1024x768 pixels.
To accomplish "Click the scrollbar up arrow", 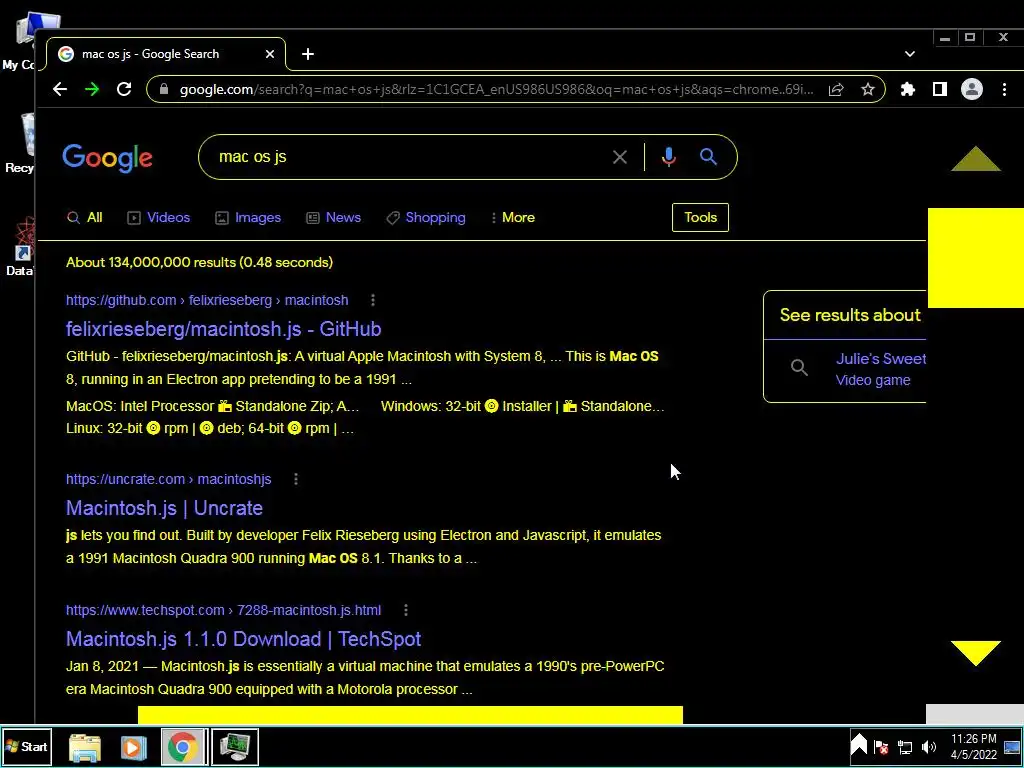I will pos(976,159).
